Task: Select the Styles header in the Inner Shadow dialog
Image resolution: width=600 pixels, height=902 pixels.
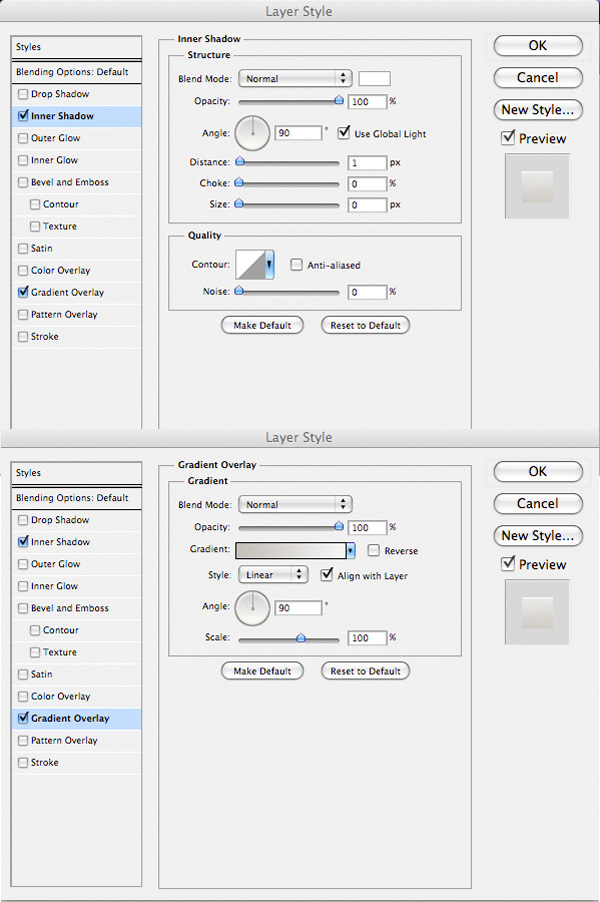Action: 77,47
